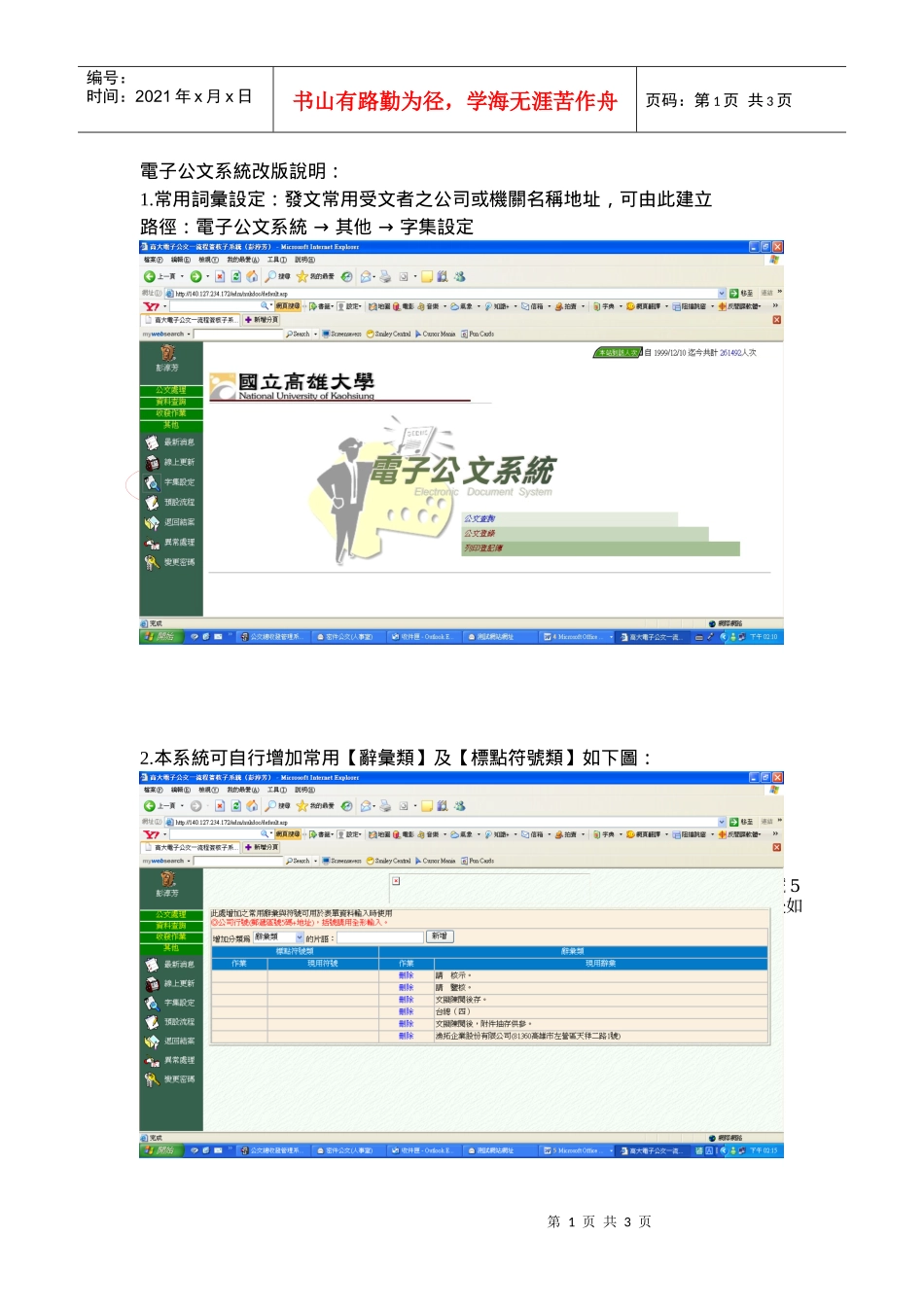Click 預設流程 sidebar icon in second screenshot
The height and width of the screenshot is (1307, 924).
click(152, 1022)
